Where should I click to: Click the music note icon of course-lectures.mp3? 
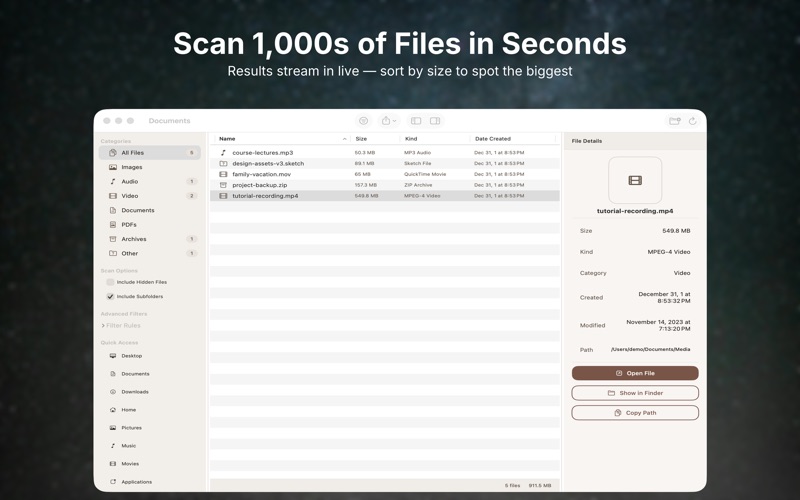coord(223,153)
